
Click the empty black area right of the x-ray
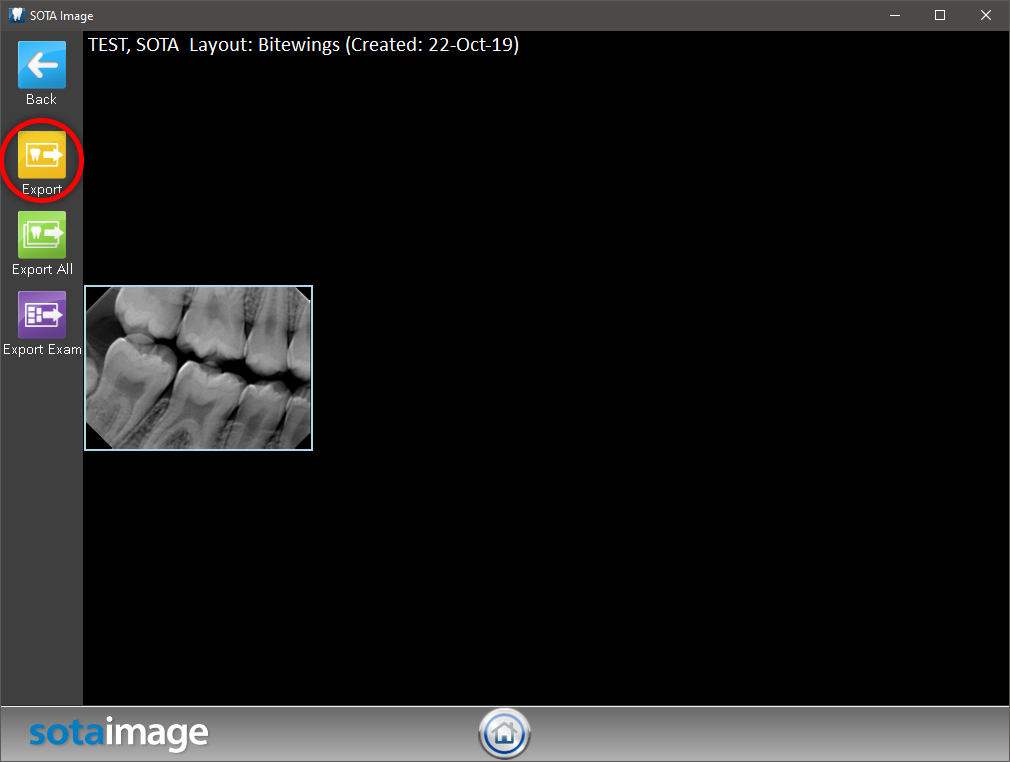click(650, 370)
